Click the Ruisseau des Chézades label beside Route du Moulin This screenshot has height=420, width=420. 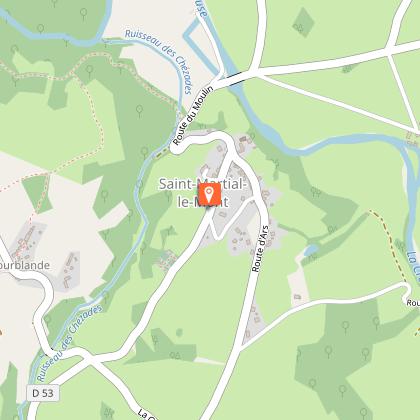click(x=159, y=61)
